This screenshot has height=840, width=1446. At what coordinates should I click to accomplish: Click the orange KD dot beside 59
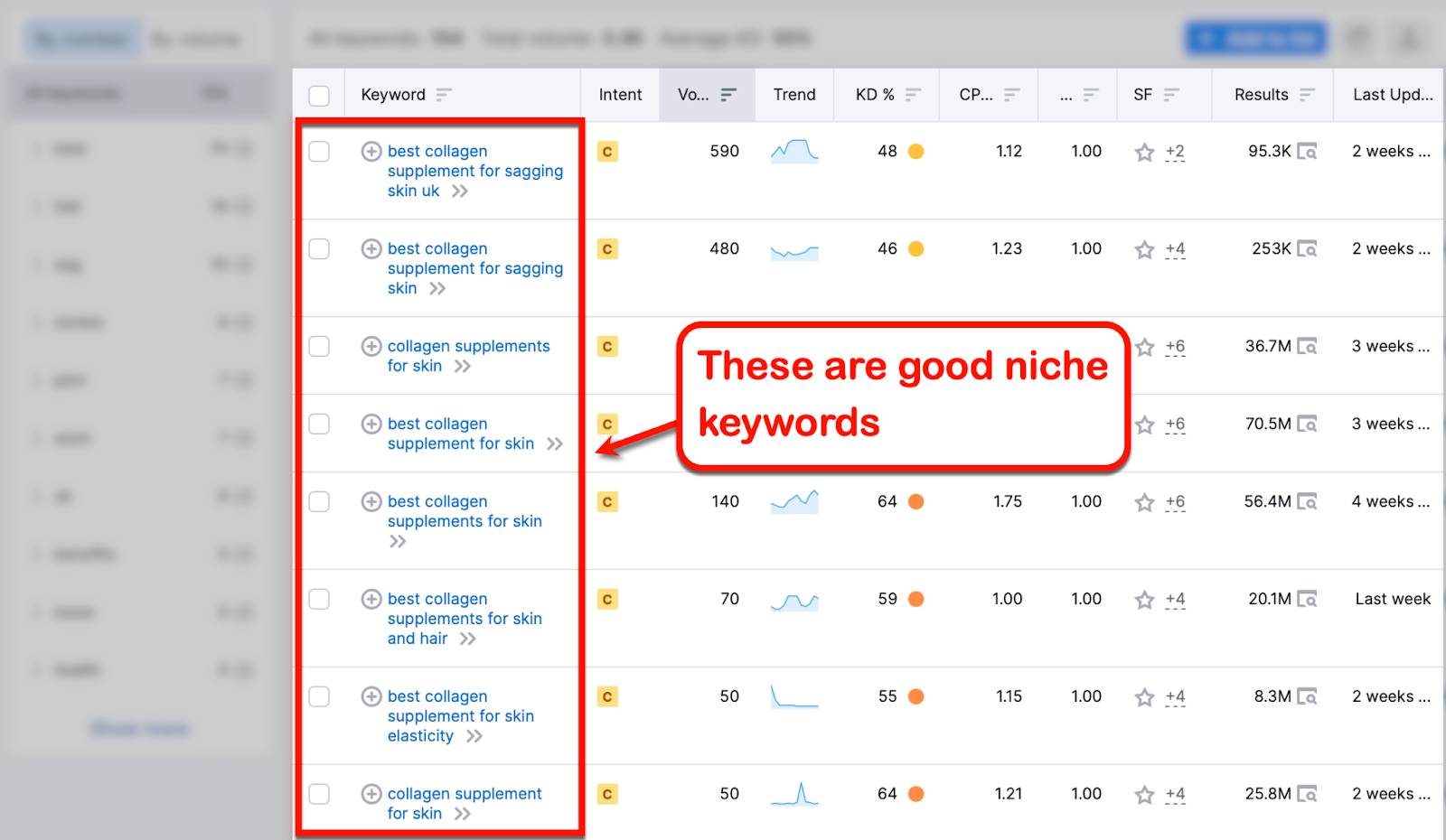click(x=916, y=600)
